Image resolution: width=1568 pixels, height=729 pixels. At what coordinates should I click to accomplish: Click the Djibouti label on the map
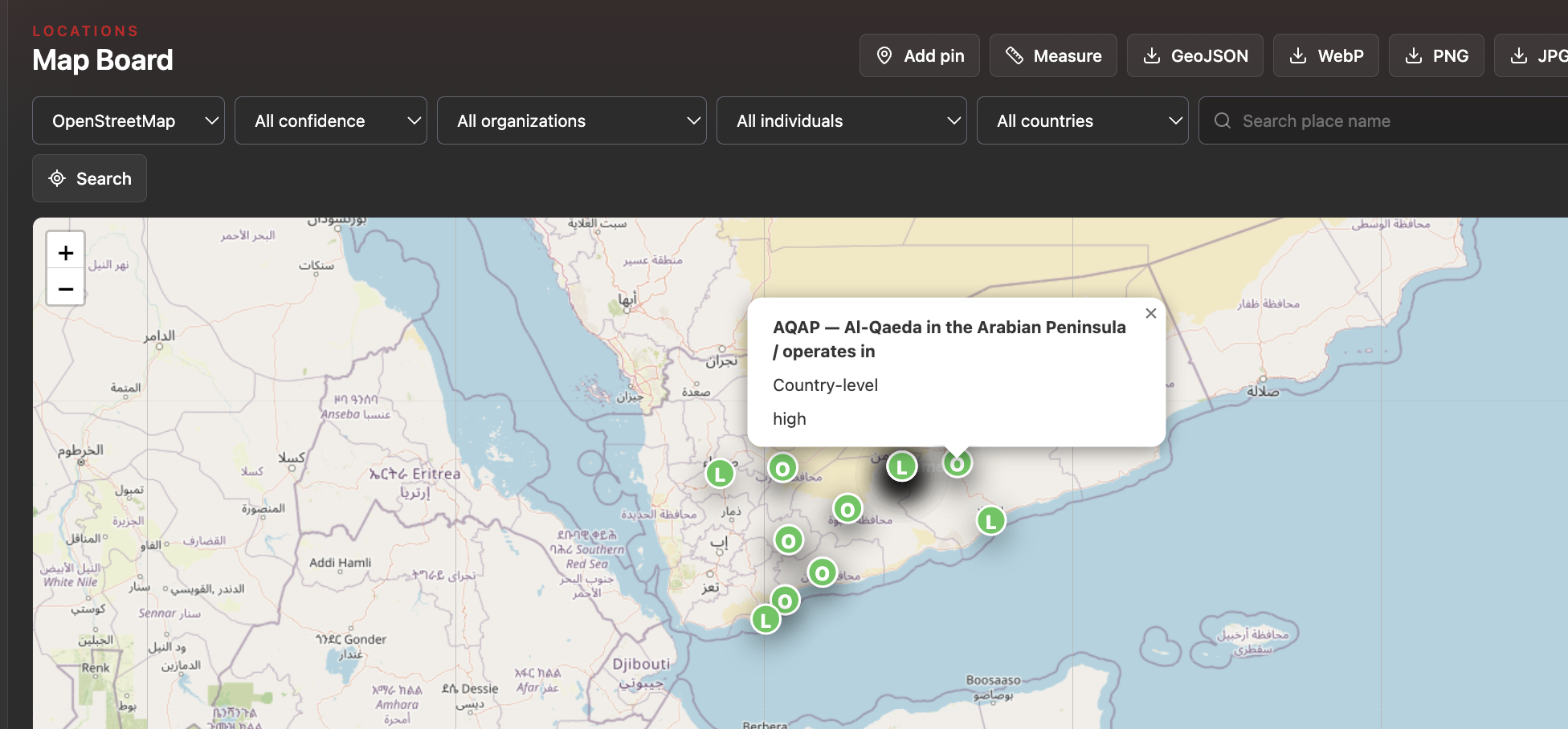tap(641, 664)
